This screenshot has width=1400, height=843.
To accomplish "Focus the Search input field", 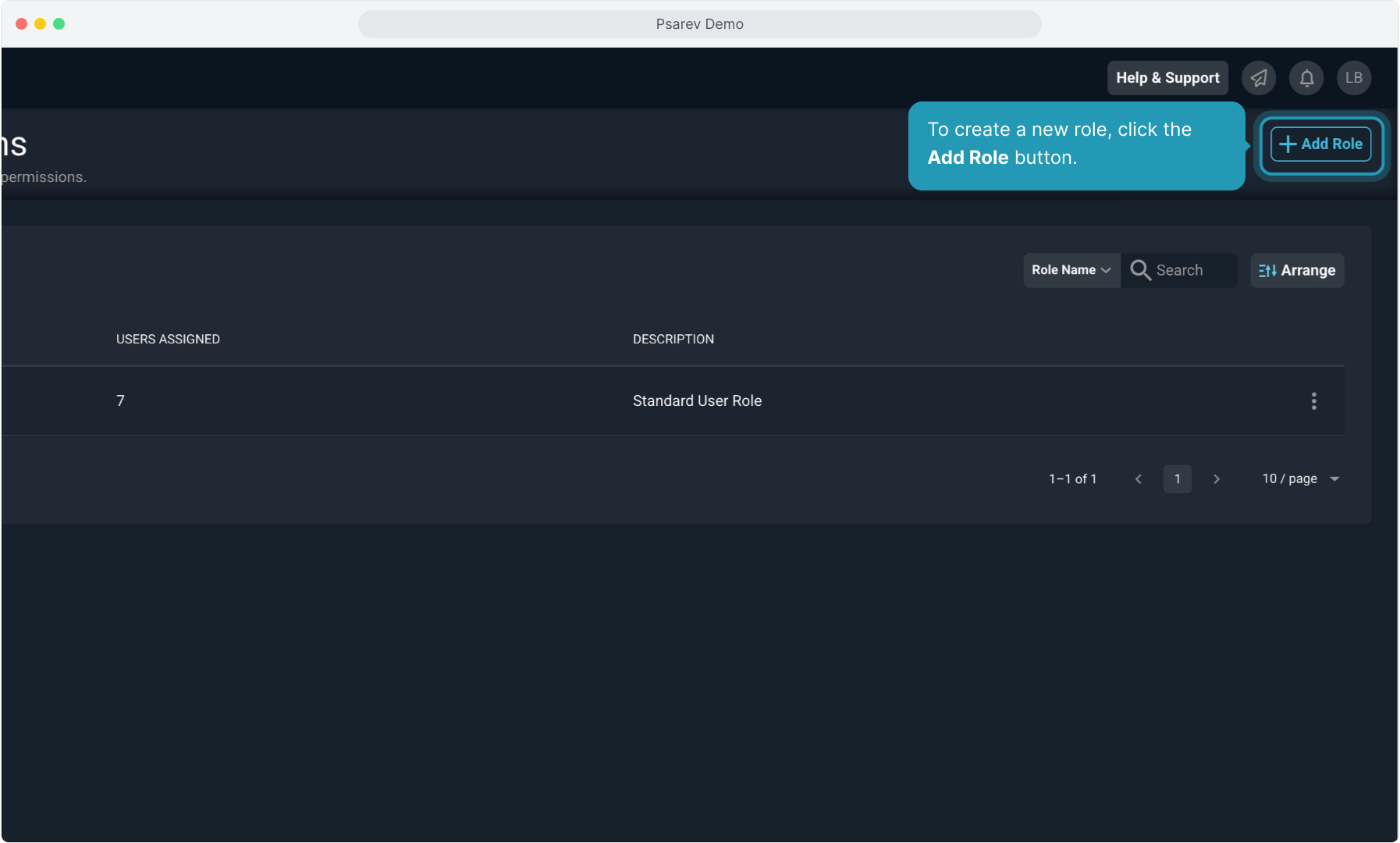I will tap(1192, 270).
